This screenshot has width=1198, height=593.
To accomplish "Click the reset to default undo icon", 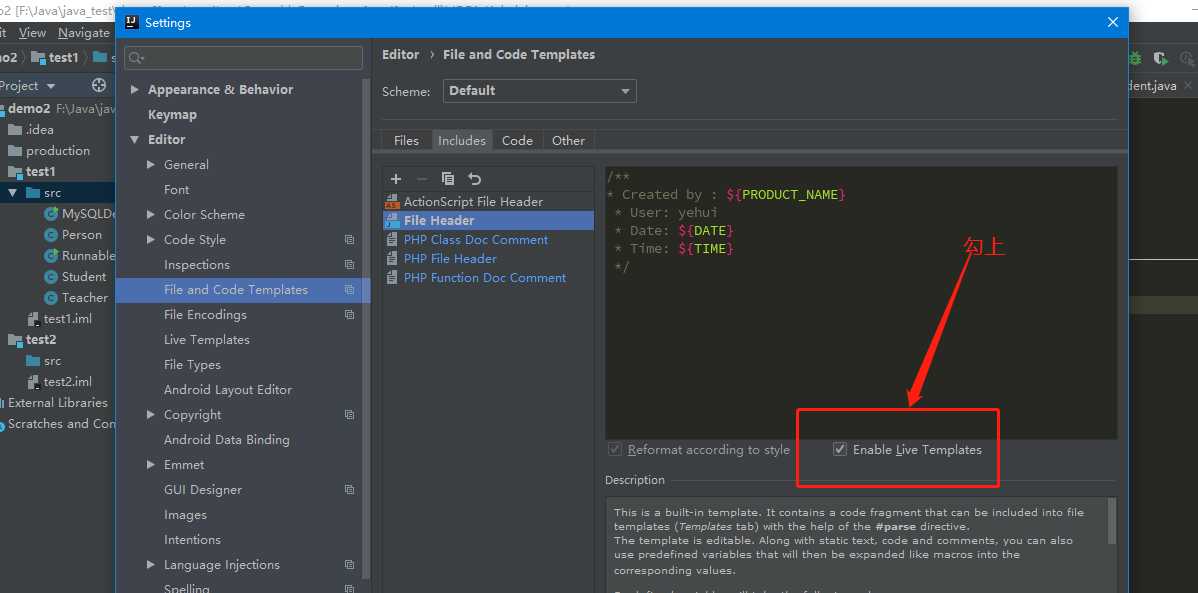I will (474, 179).
